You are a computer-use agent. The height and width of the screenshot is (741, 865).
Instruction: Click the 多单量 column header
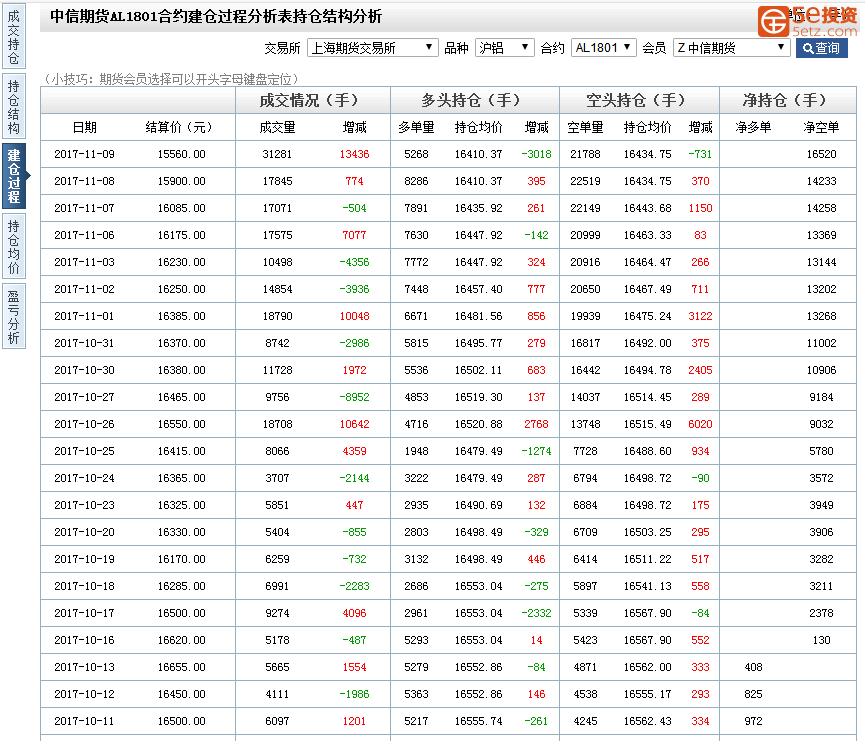coord(417,127)
